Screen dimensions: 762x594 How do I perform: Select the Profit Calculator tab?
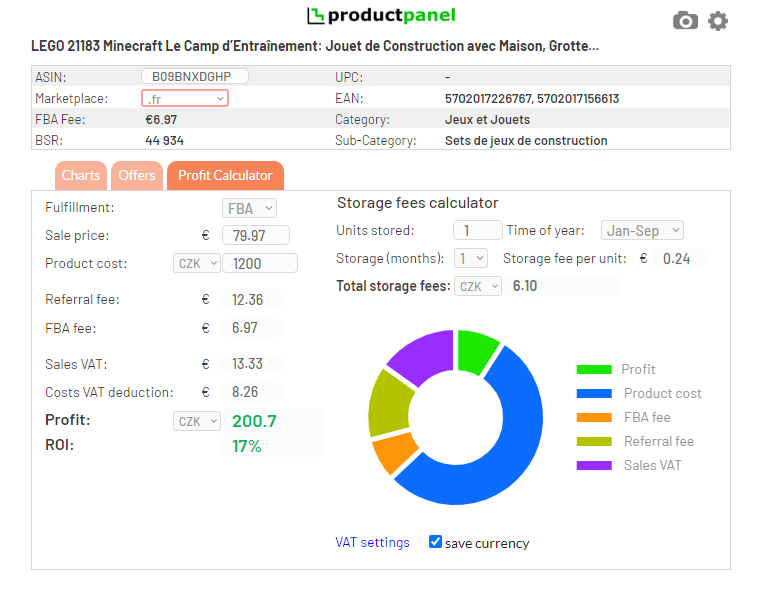point(225,175)
